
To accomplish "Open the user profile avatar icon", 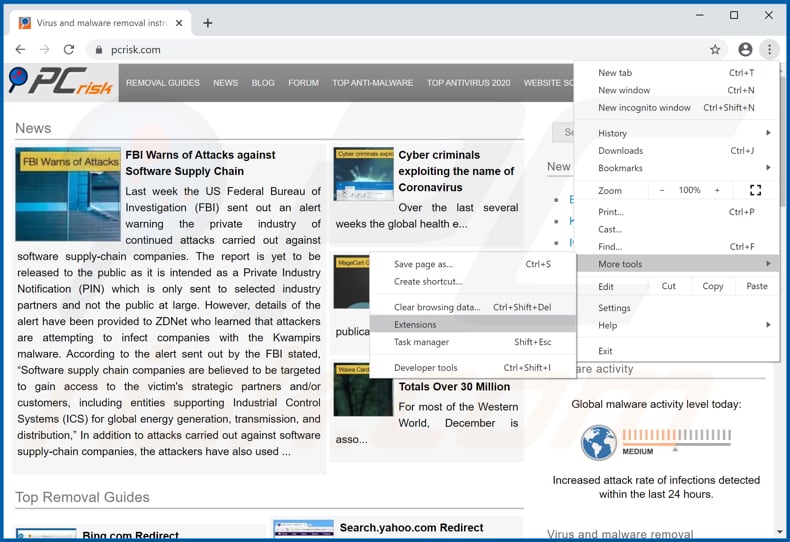I will (x=745, y=49).
